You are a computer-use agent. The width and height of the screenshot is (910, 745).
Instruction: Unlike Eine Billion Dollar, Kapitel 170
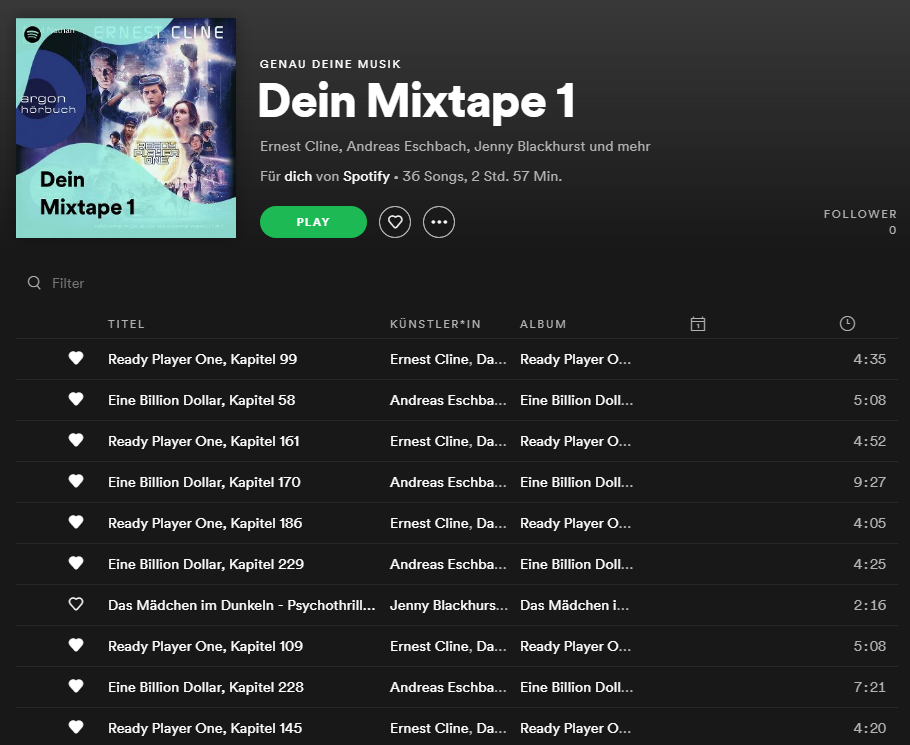[x=76, y=481]
